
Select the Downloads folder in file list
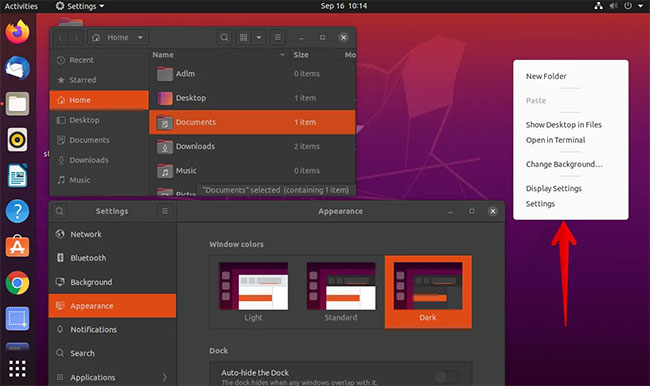click(x=252, y=146)
